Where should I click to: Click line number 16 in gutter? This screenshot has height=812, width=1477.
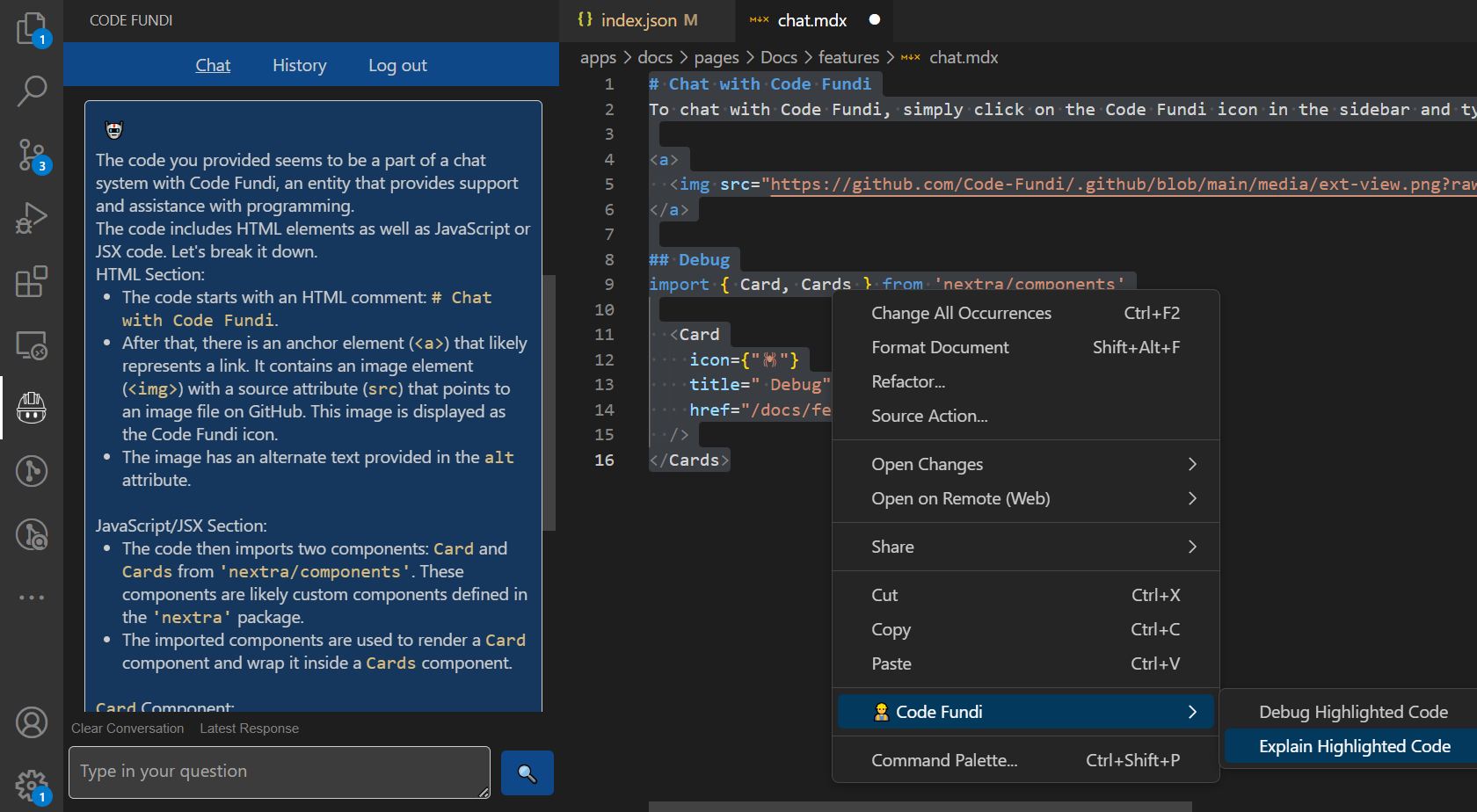(x=605, y=460)
